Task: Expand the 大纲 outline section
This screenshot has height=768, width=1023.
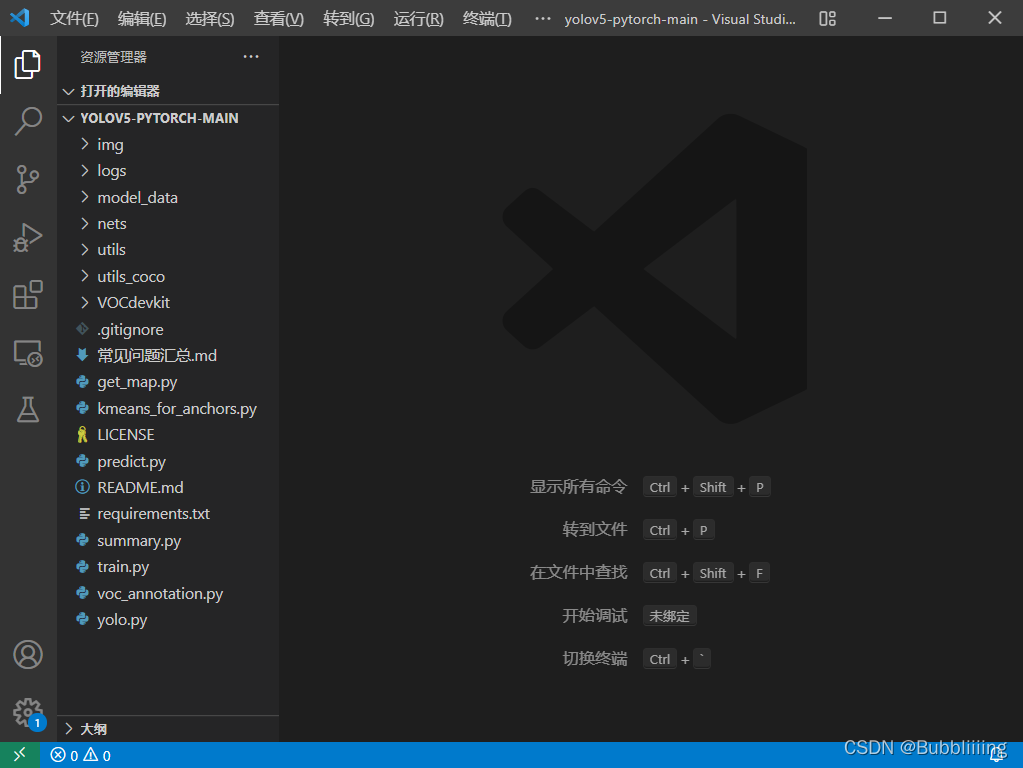Action: point(168,729)
